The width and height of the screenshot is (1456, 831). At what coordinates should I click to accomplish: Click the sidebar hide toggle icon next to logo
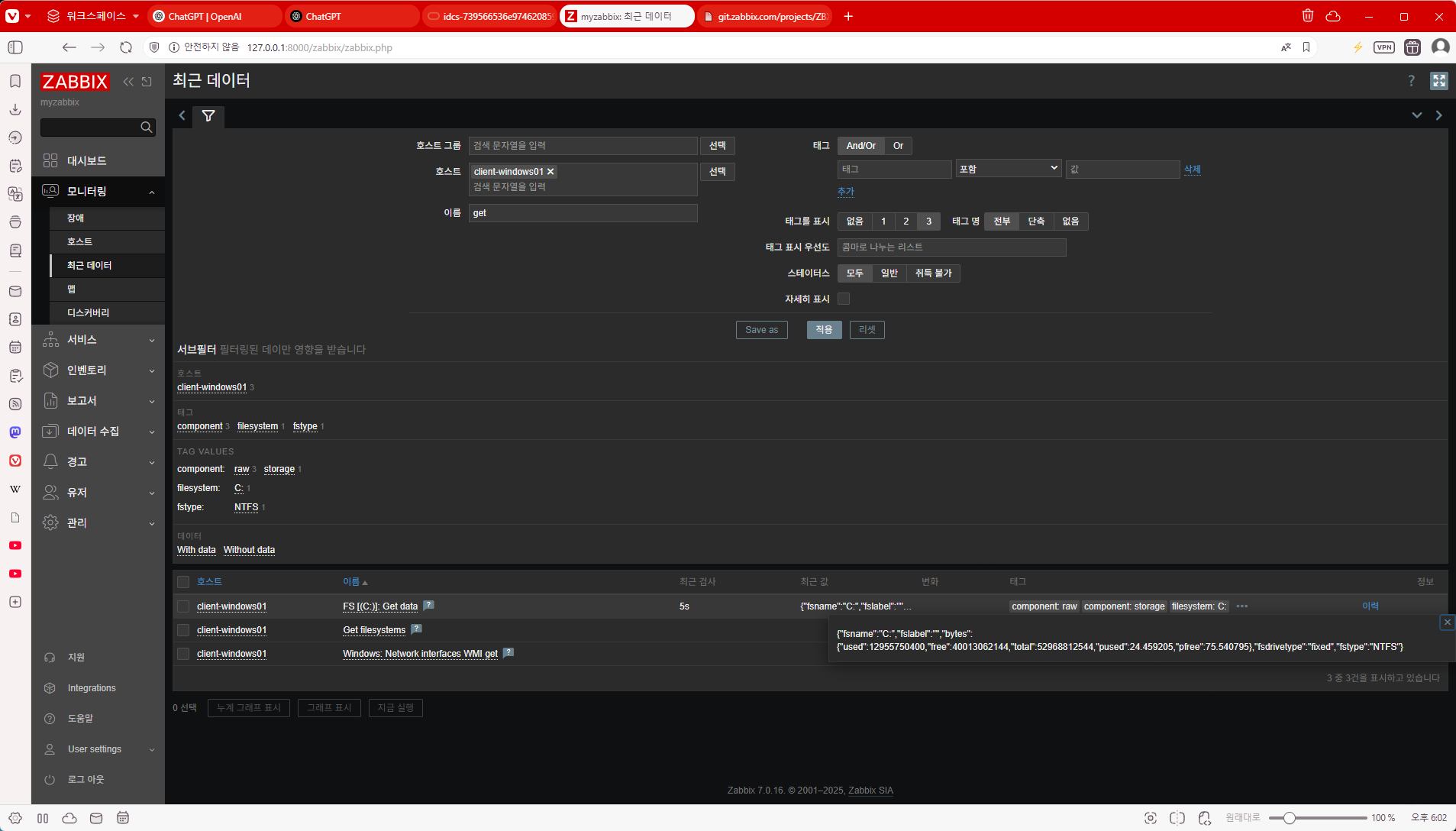click(x=147, y=82)
